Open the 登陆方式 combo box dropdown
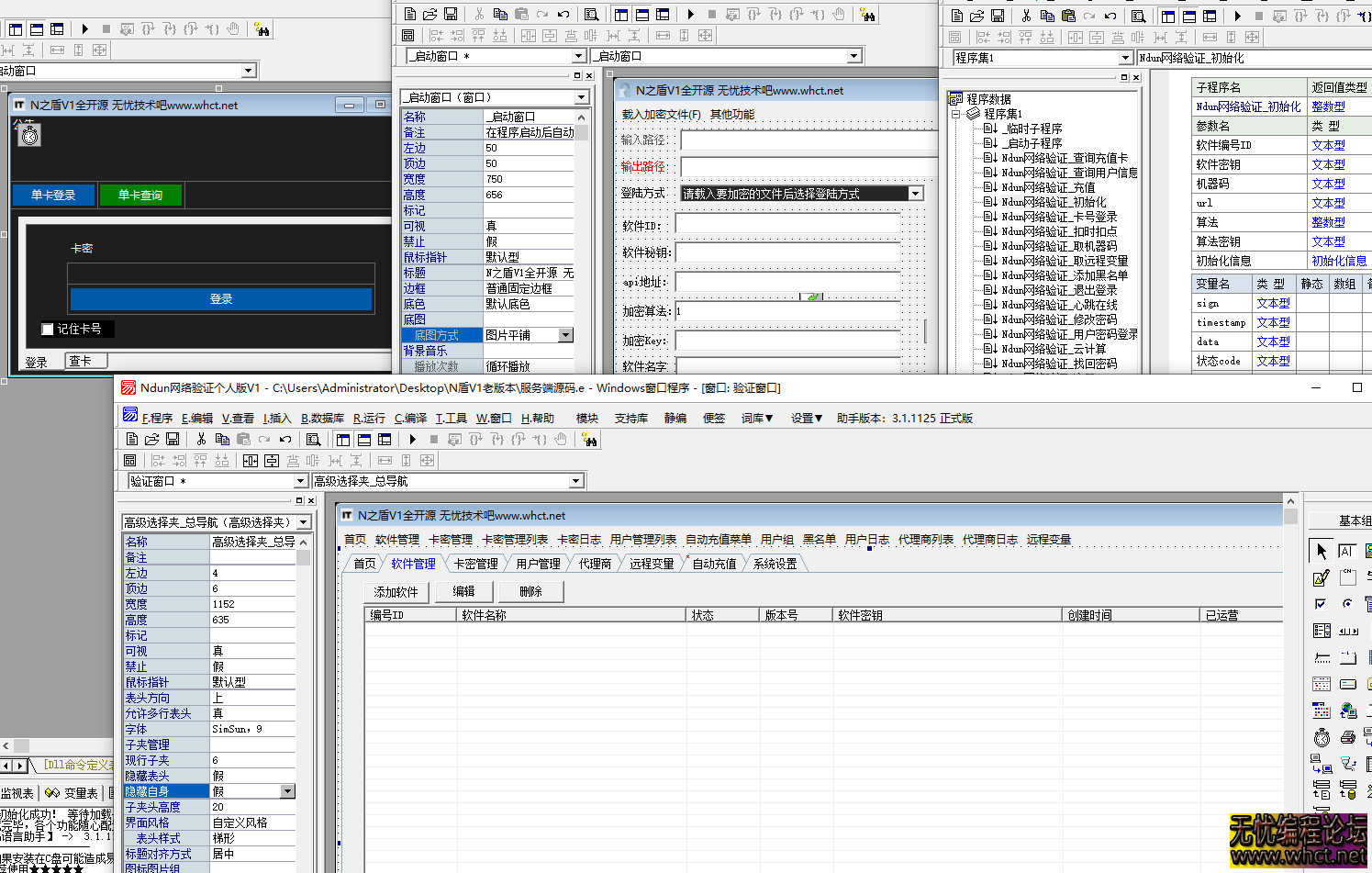Viewport: 1372px width, 873px height. (x=915, y=194)
